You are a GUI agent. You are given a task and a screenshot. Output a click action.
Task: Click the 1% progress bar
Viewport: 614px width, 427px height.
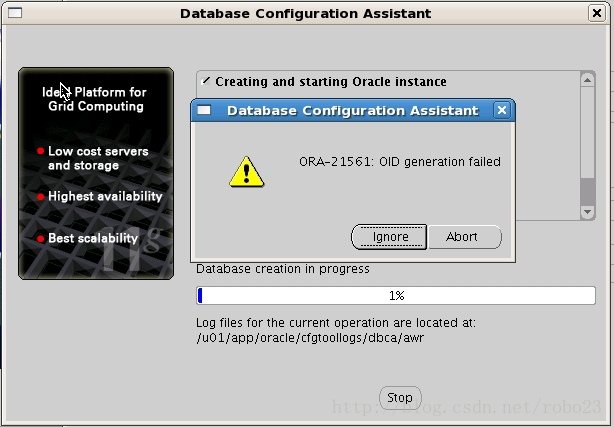pos(396,295)
